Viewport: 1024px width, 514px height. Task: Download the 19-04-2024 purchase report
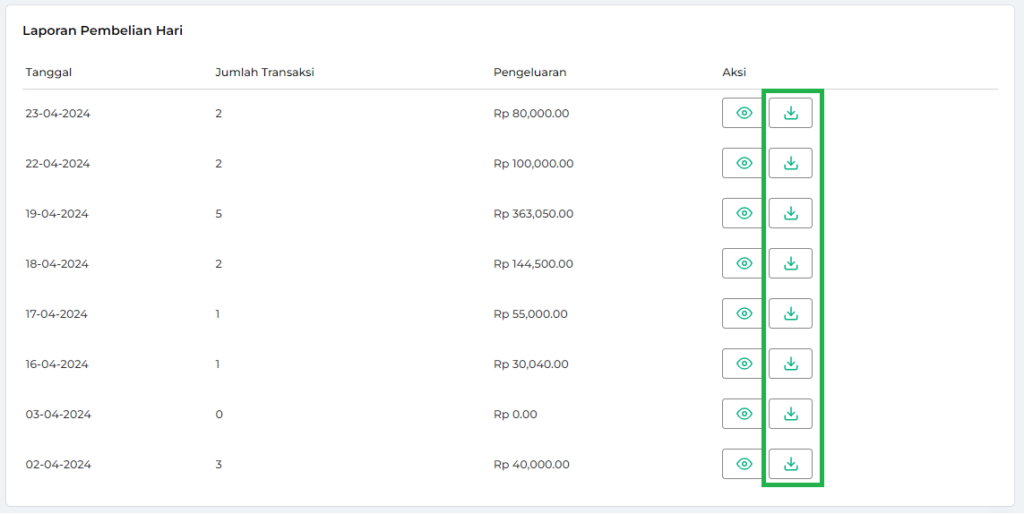tap(790, 213)
